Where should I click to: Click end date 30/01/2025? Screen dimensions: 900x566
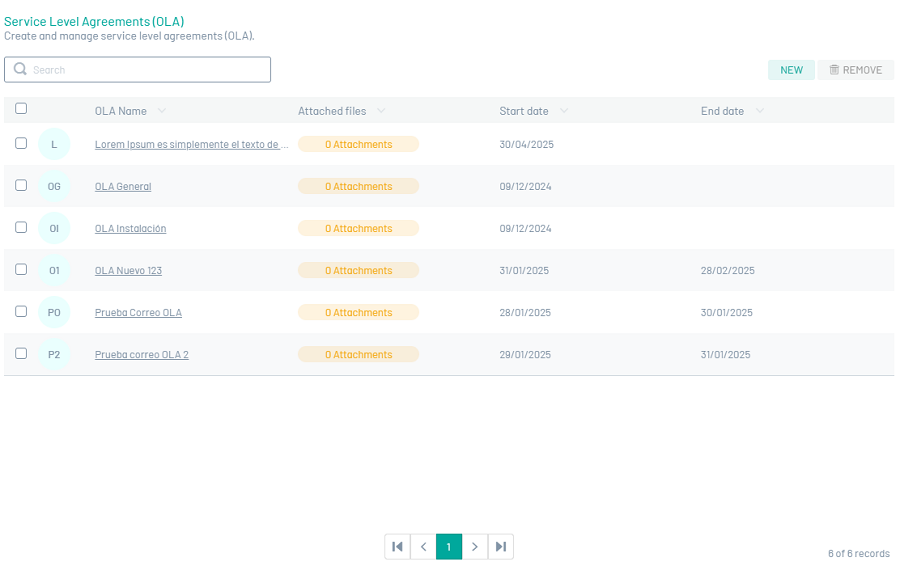pyautogui.click(x=727, y=313)
